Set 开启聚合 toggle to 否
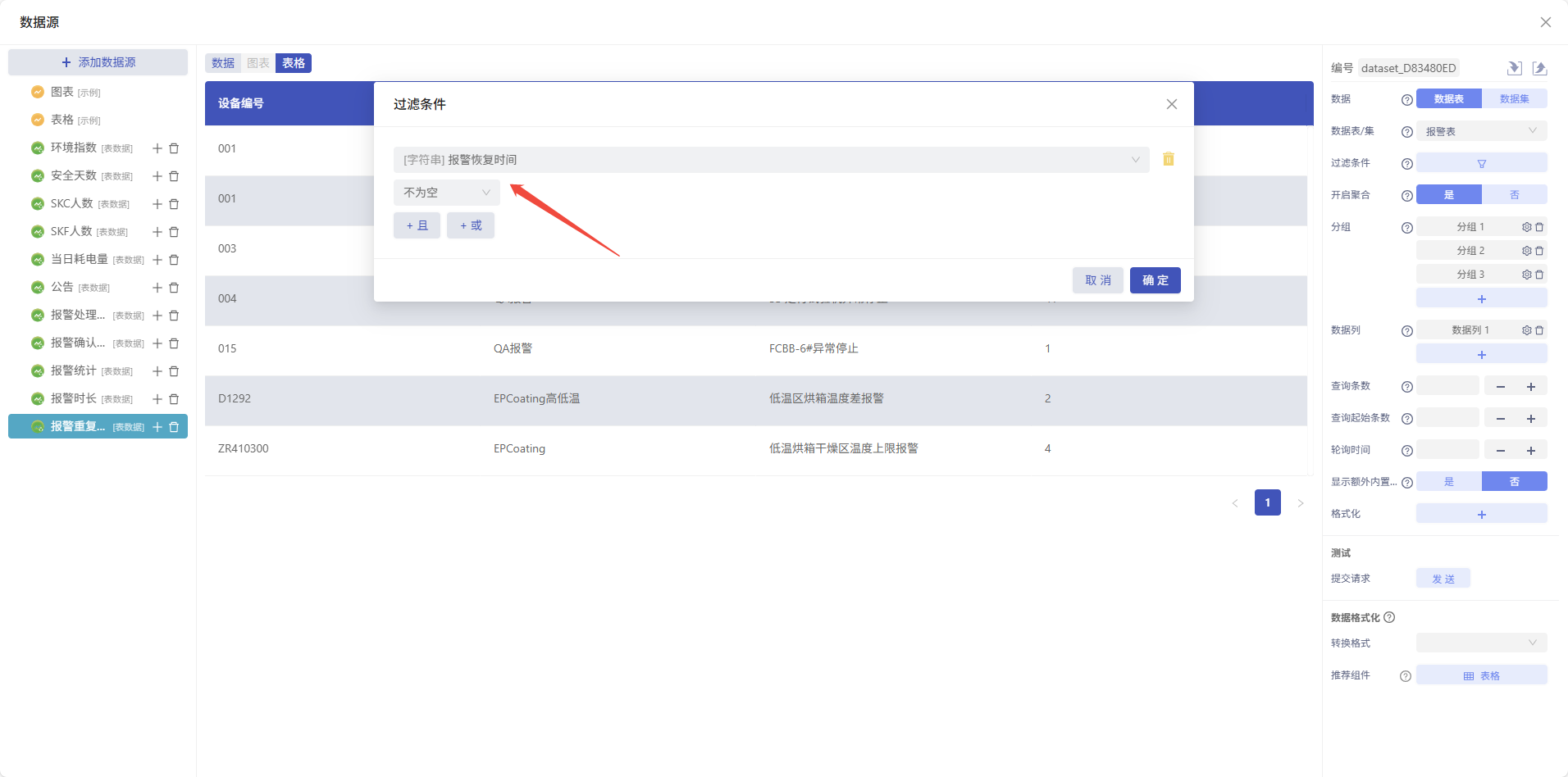Viewport: 1568px width, 777px height. (x=1514, y=195)
